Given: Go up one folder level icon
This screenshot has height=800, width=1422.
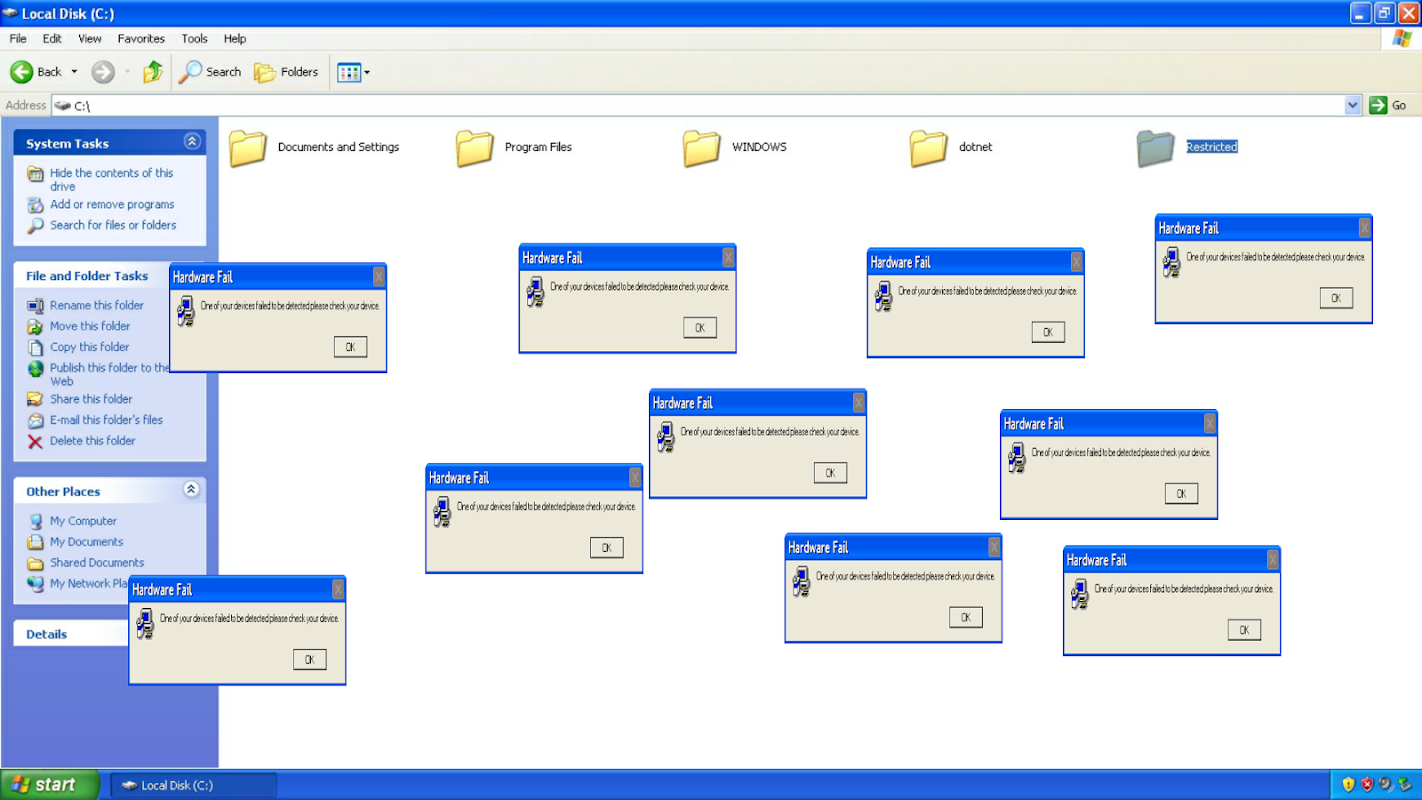Looking at the screenshot, I should 153,72.
